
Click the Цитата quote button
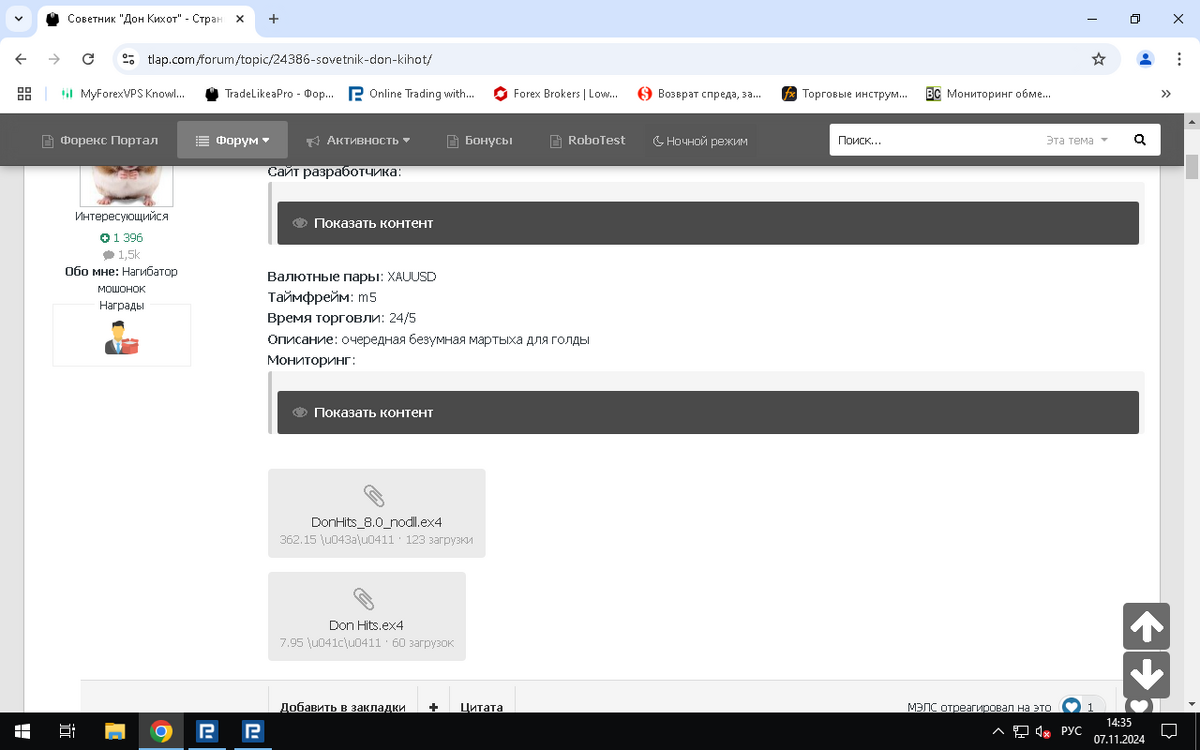click(x=482, y=706)
